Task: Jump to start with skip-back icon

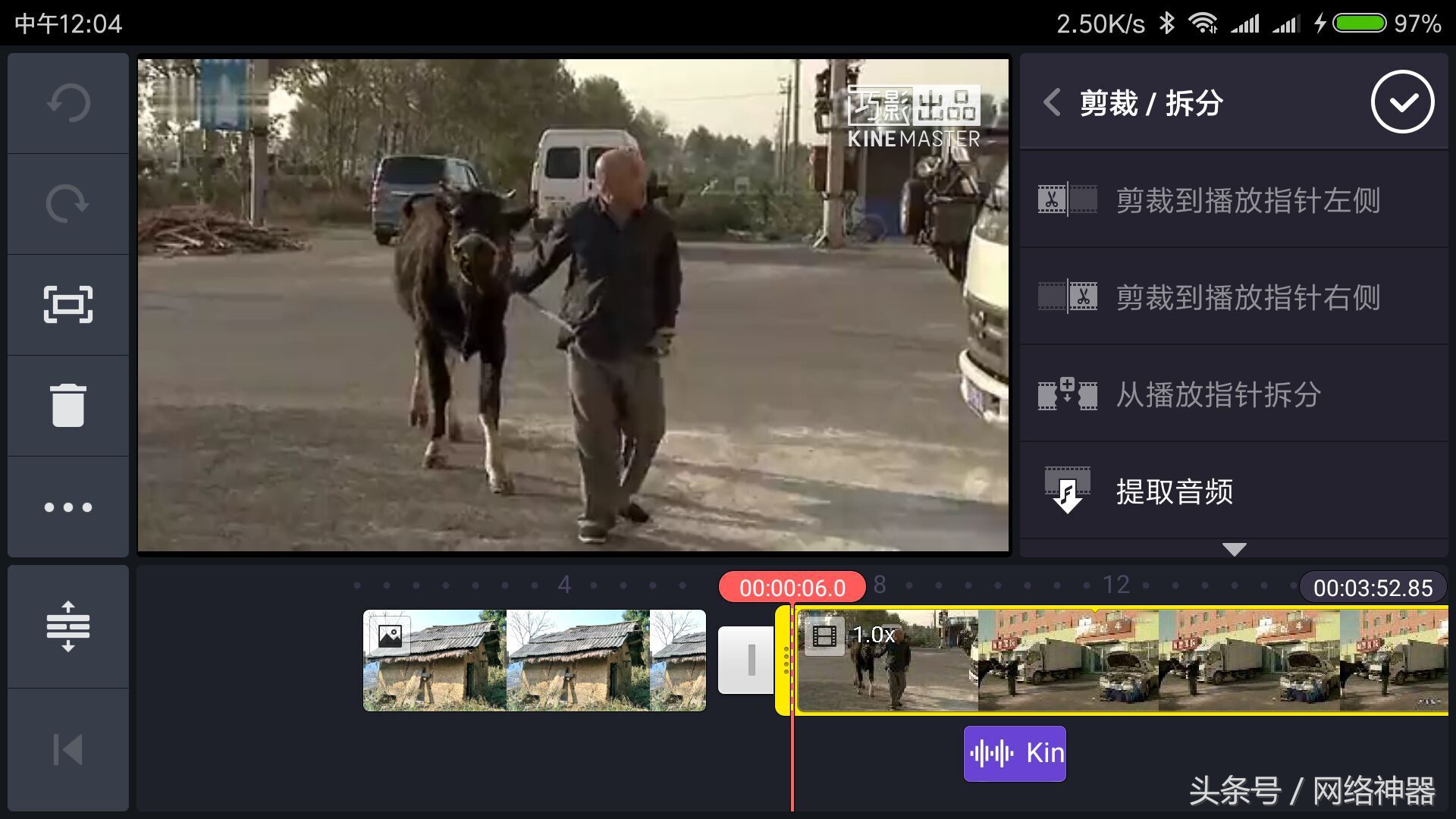Action: point(68,749)
